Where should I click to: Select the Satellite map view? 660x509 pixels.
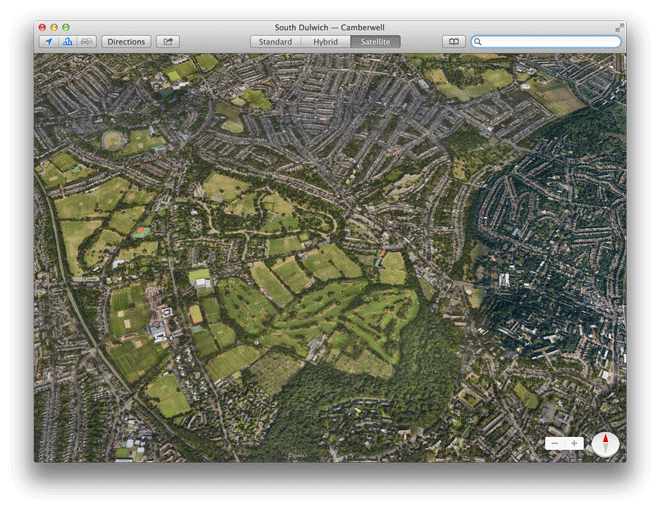(375, 42)
